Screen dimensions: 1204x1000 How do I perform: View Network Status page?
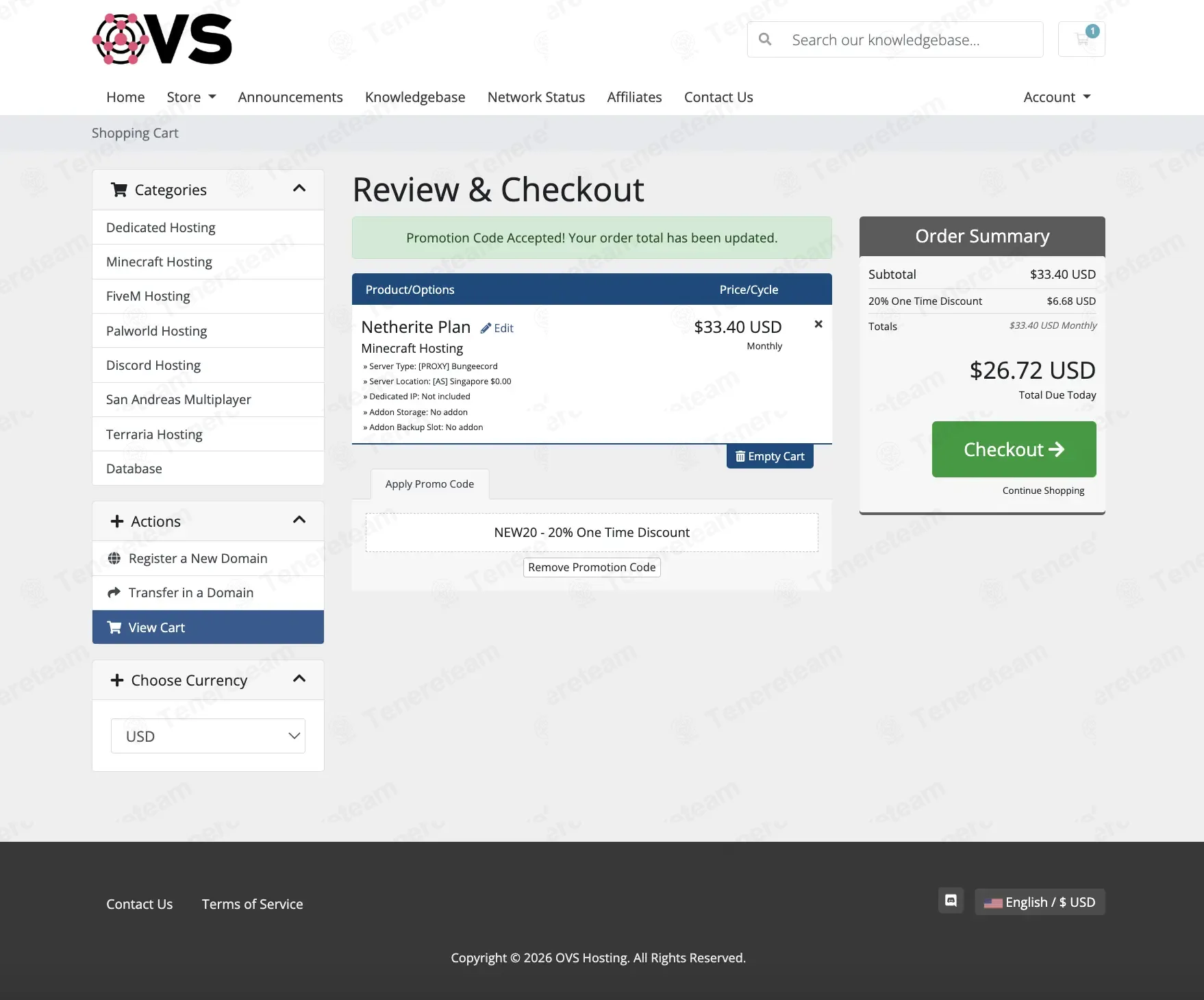(x=536, y=97)
